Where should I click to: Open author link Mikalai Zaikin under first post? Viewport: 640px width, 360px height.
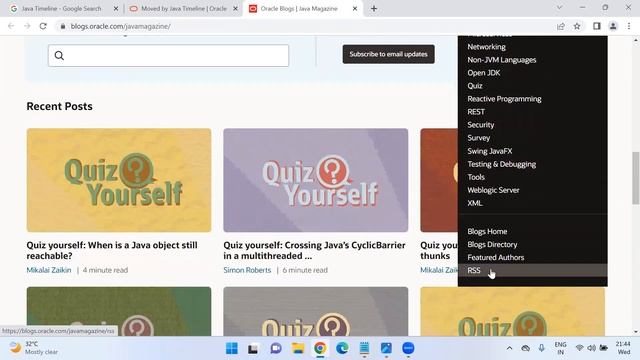(x=49, y=270)
